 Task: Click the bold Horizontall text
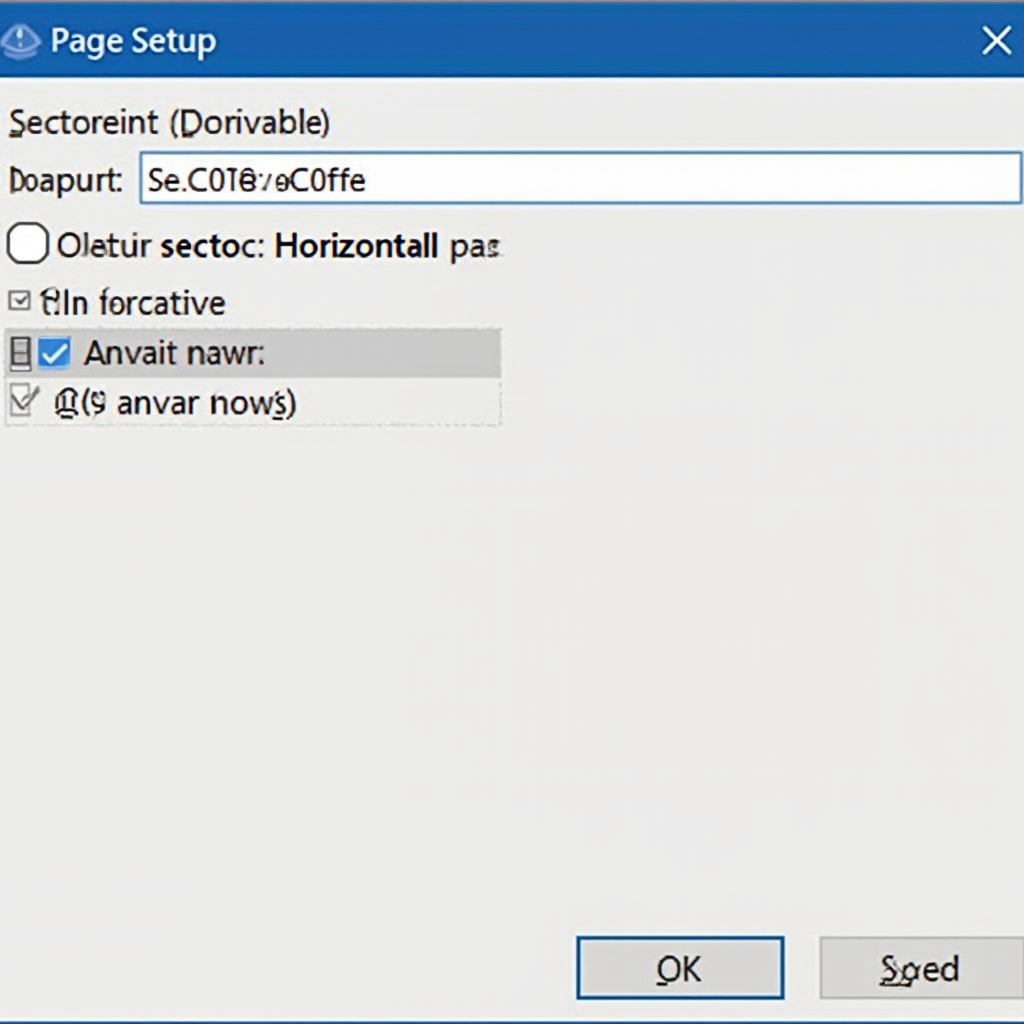(356, 245)
